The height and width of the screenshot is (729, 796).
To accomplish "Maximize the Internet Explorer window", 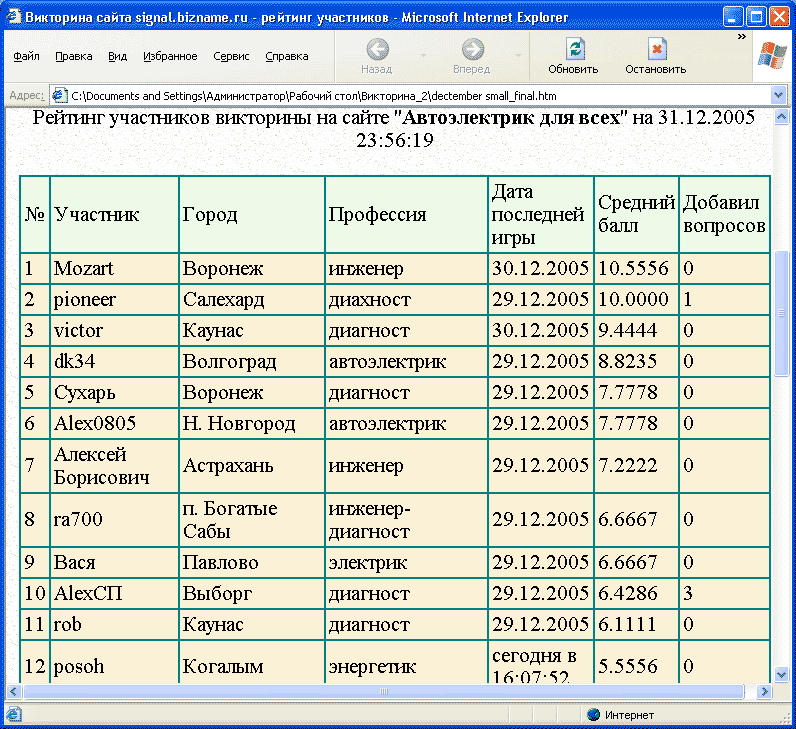I will pos(755,17).
